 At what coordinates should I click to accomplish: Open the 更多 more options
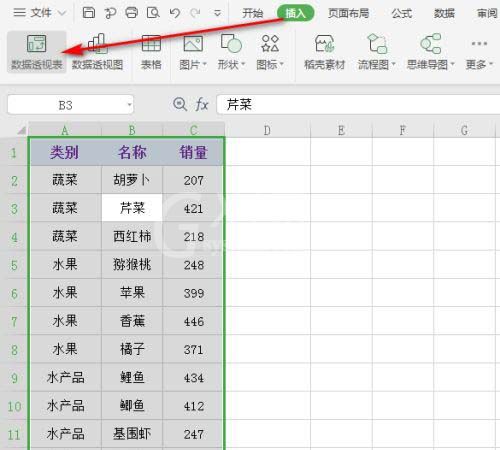[x=479, y=52]
